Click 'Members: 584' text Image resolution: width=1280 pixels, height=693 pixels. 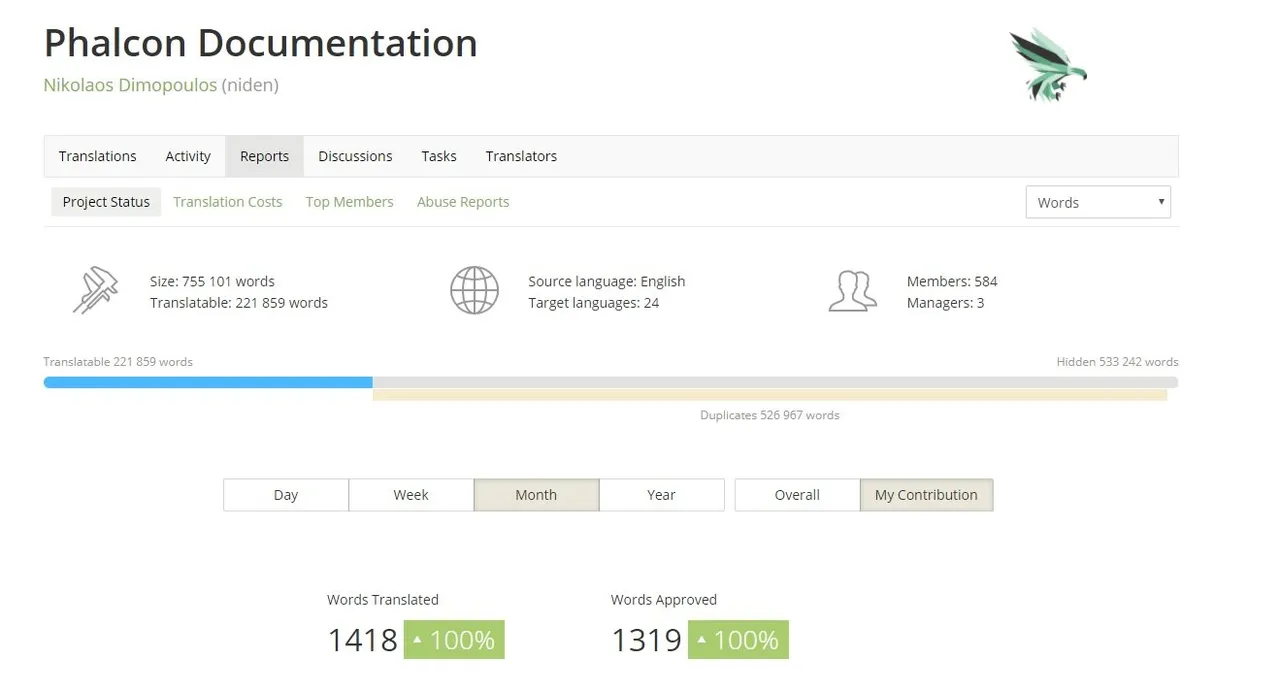[952, 281]
